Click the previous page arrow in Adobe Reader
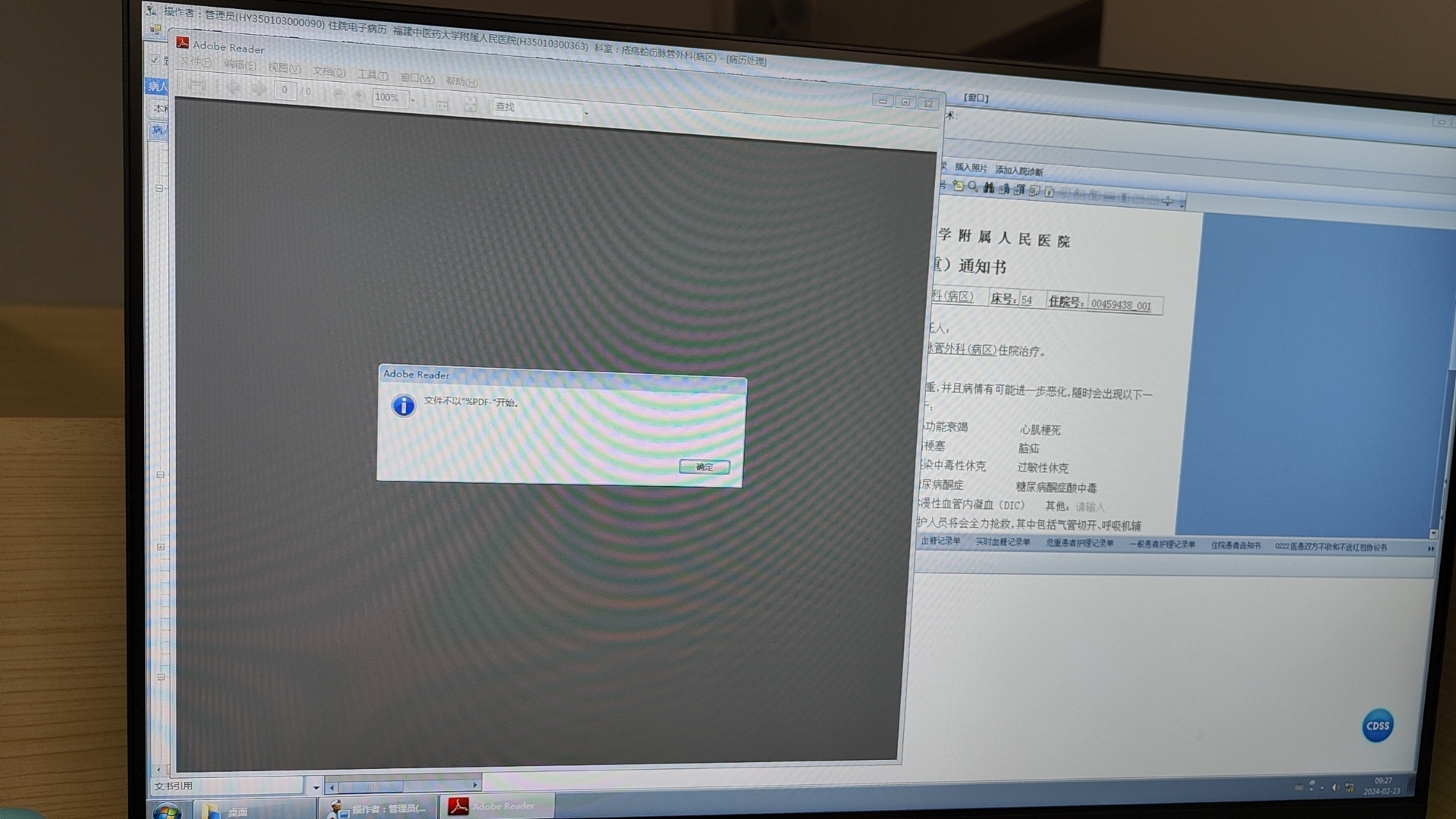The width and height of the screenshot is (1456, 819). (234, 88)
